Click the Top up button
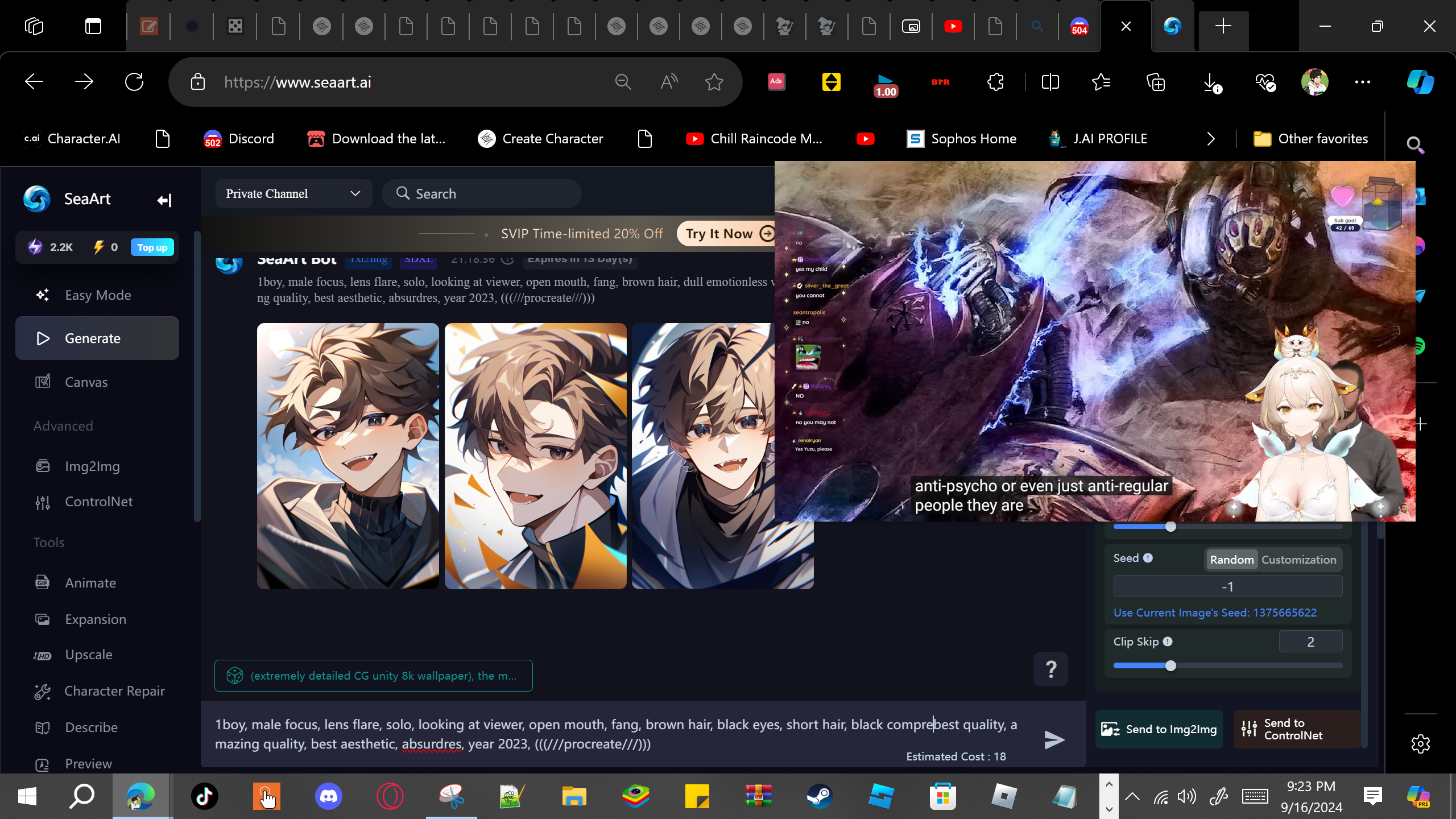The width and height of the screenshot is (1456, 819). [x=152, y=247]
